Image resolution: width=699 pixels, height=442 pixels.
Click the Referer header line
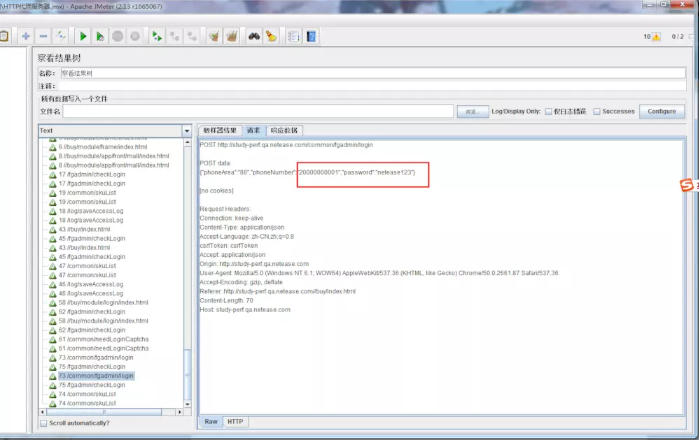click(277, 291)
